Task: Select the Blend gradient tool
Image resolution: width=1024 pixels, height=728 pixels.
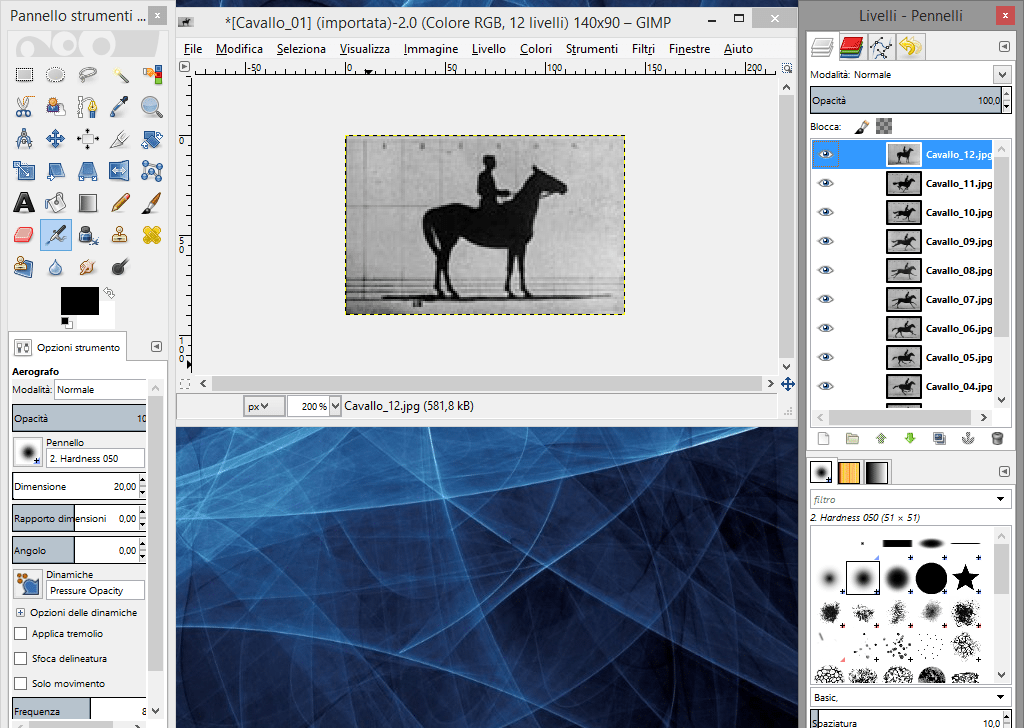Action: [88, 202]
